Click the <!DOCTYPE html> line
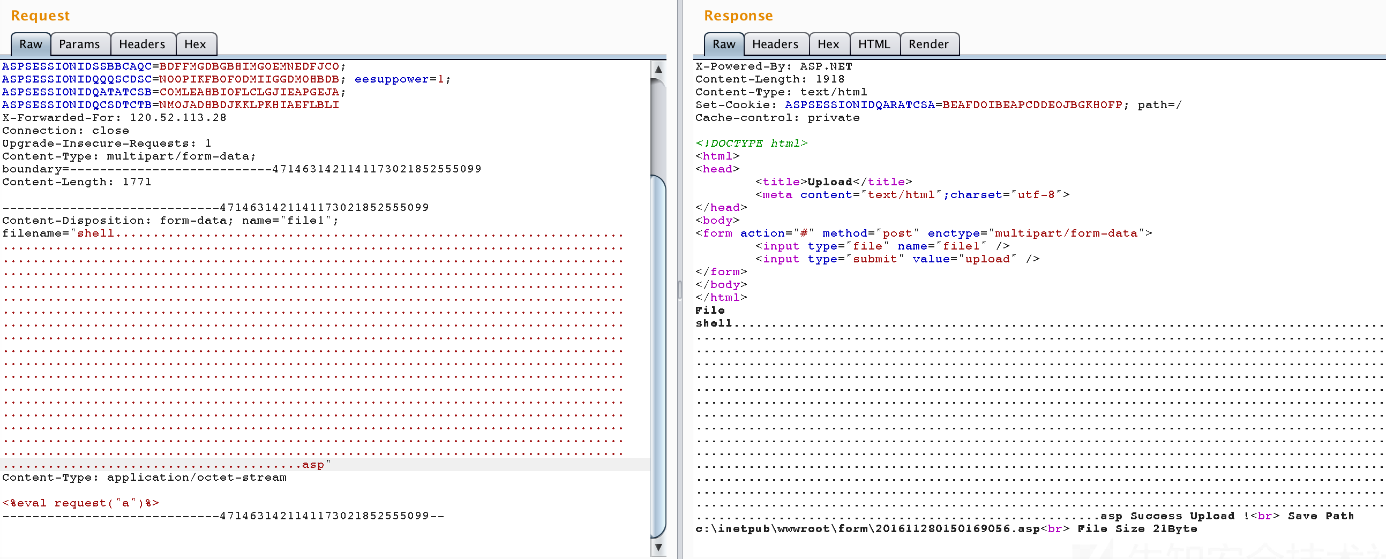 point(752,144)
